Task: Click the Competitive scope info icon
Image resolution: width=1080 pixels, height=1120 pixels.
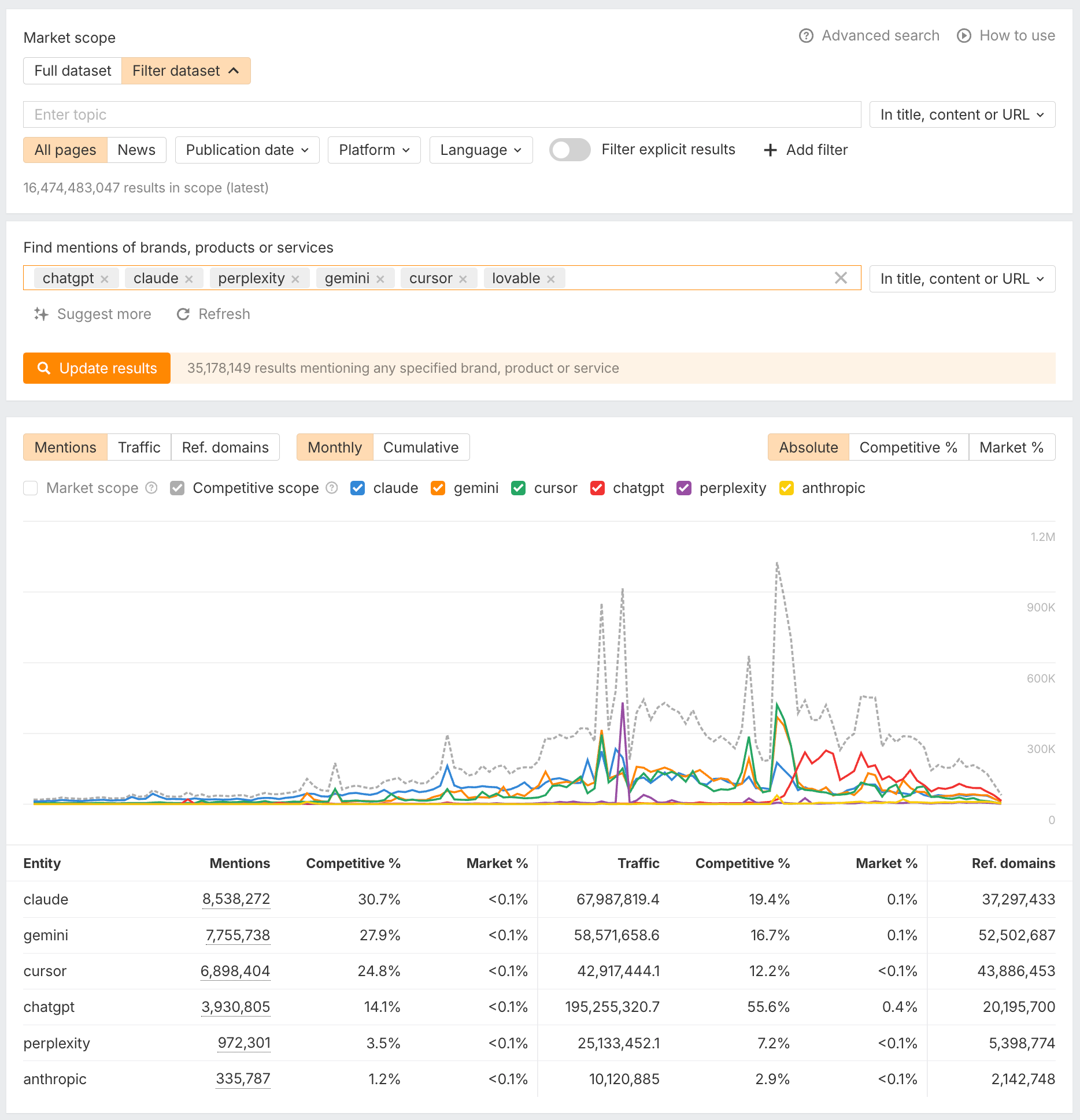Action: pos(332,488)
